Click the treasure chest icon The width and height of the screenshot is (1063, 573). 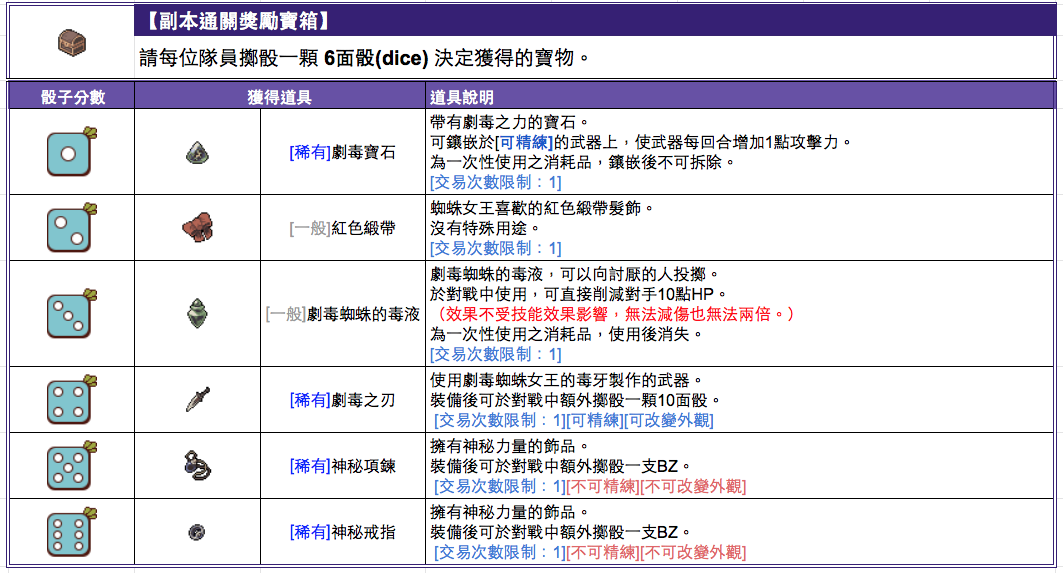click(71, 43)
